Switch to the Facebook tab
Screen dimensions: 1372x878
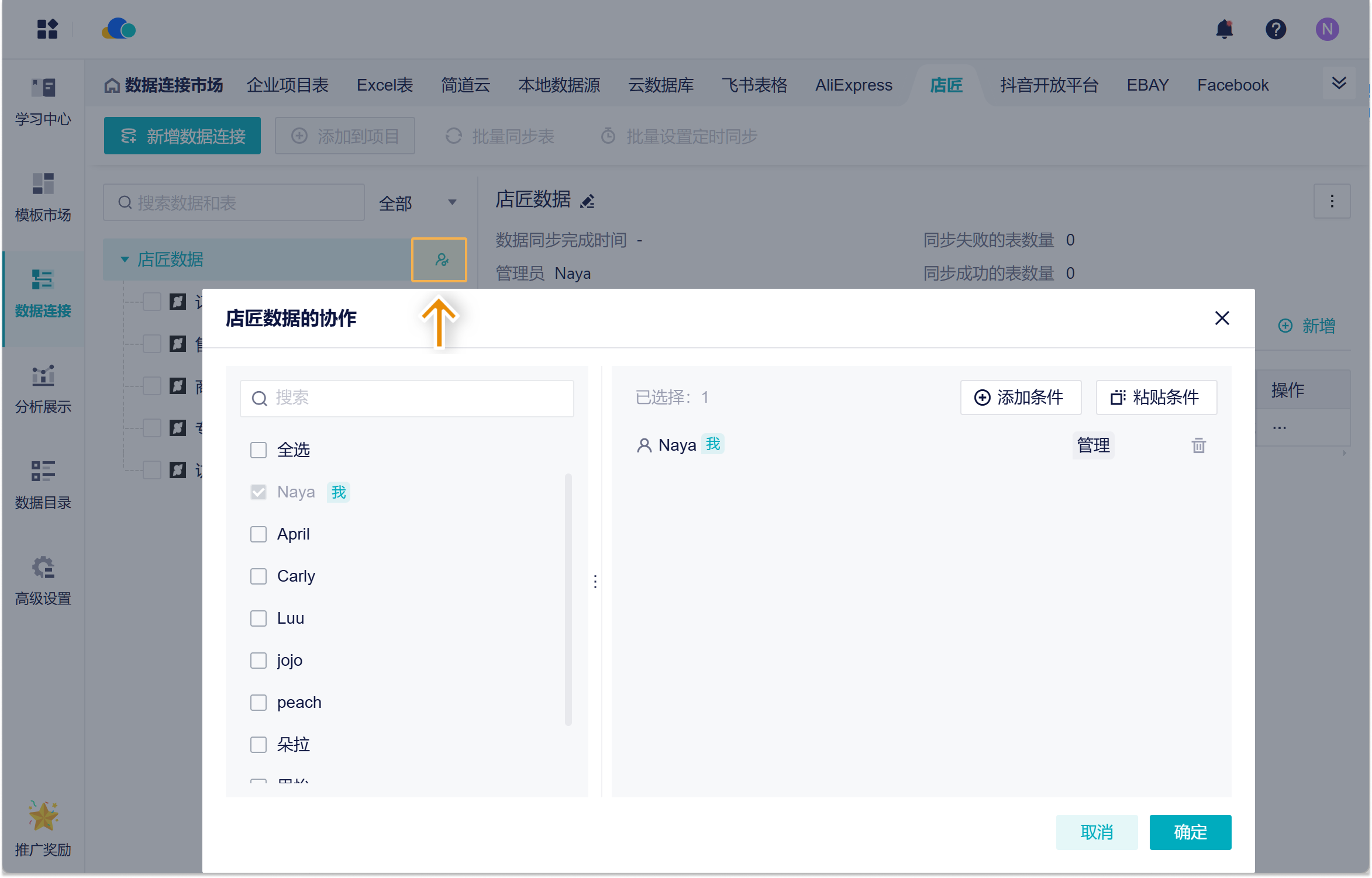point(1232,85)
